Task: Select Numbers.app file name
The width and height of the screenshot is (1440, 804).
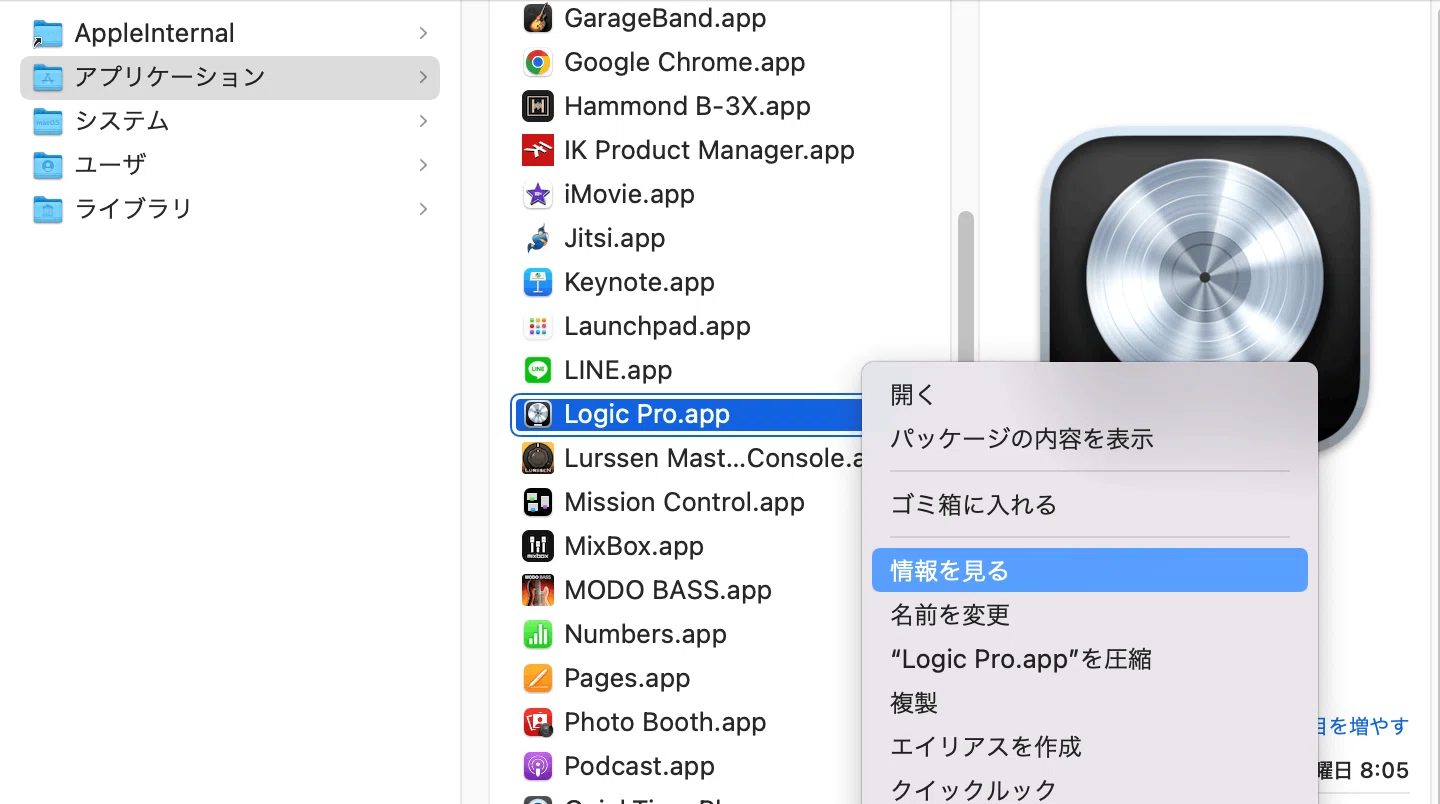Action: [645, 634]
